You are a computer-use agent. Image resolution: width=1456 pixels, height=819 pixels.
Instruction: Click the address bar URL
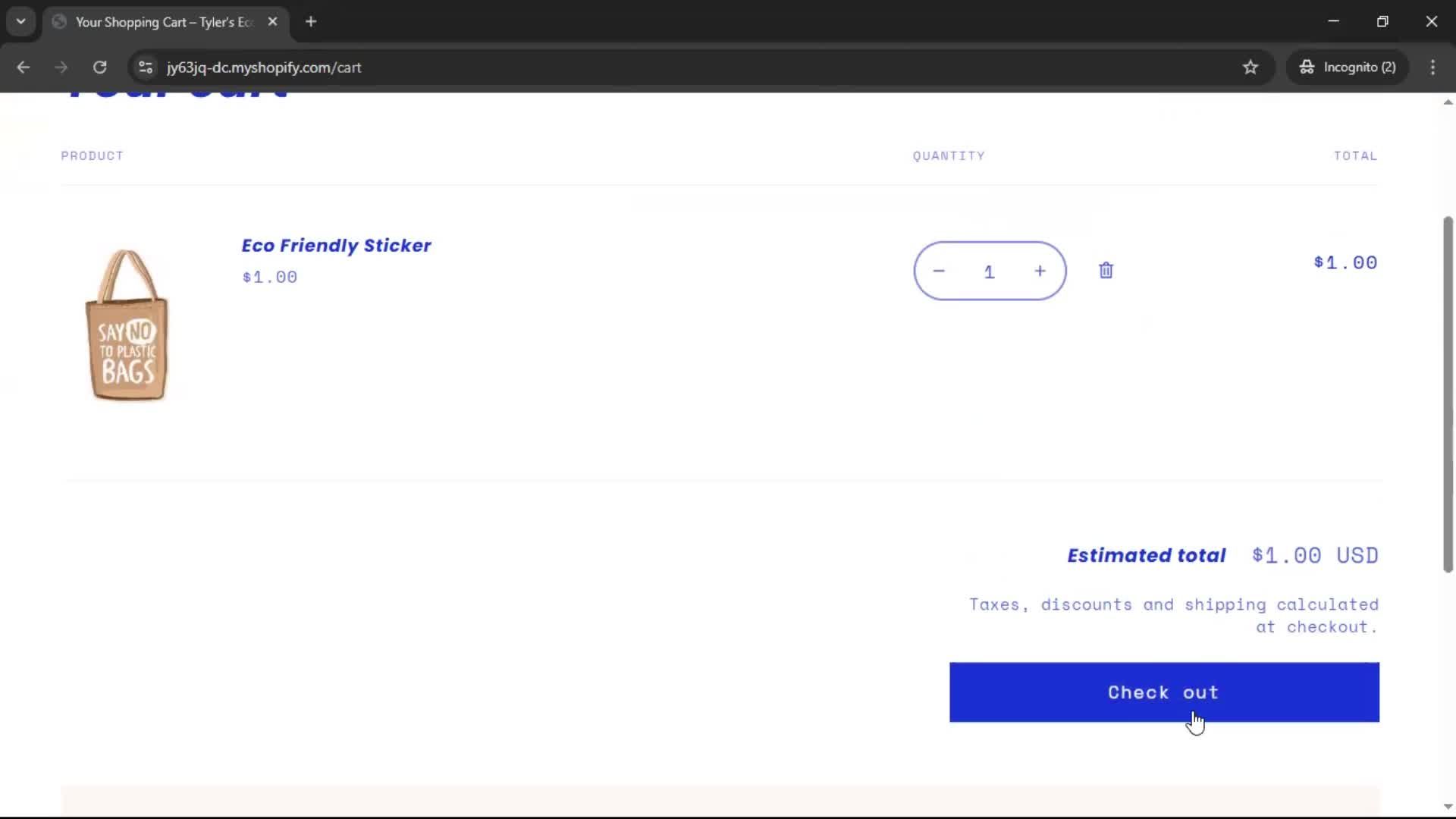click(264, 67)
